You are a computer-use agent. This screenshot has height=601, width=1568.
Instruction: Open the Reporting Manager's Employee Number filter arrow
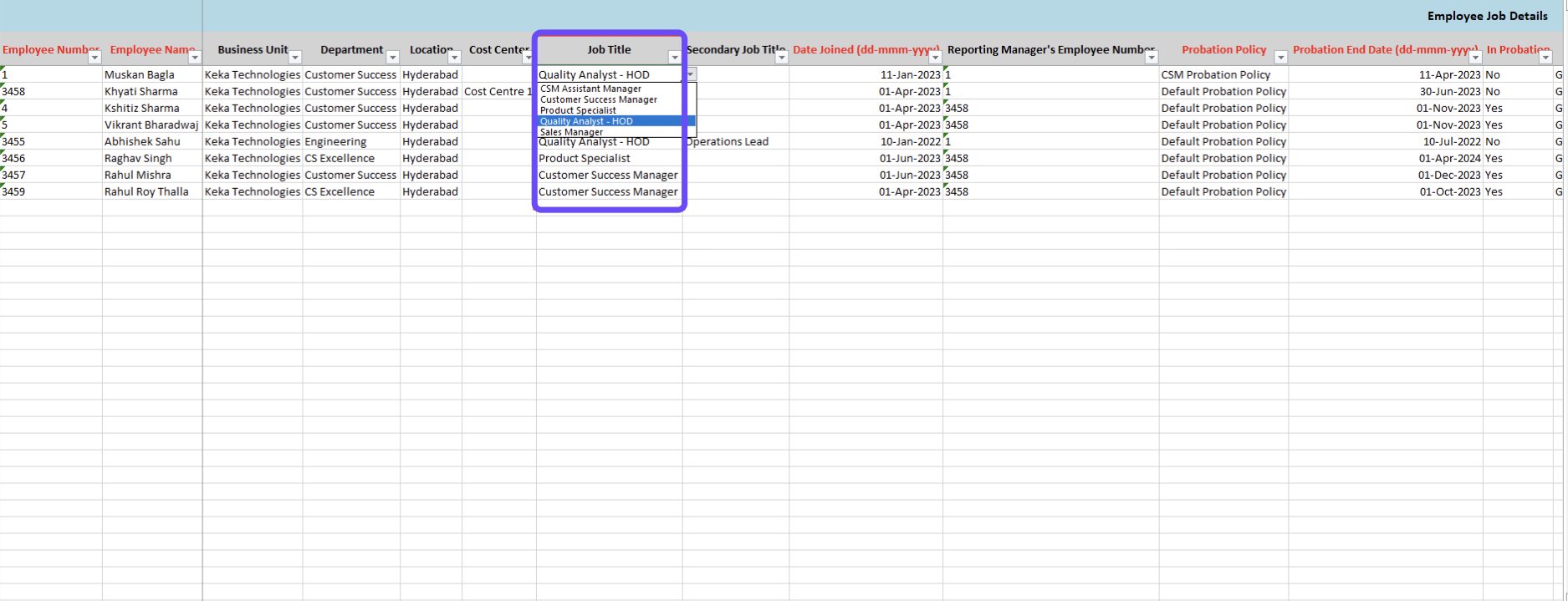tap(1151, 58)
